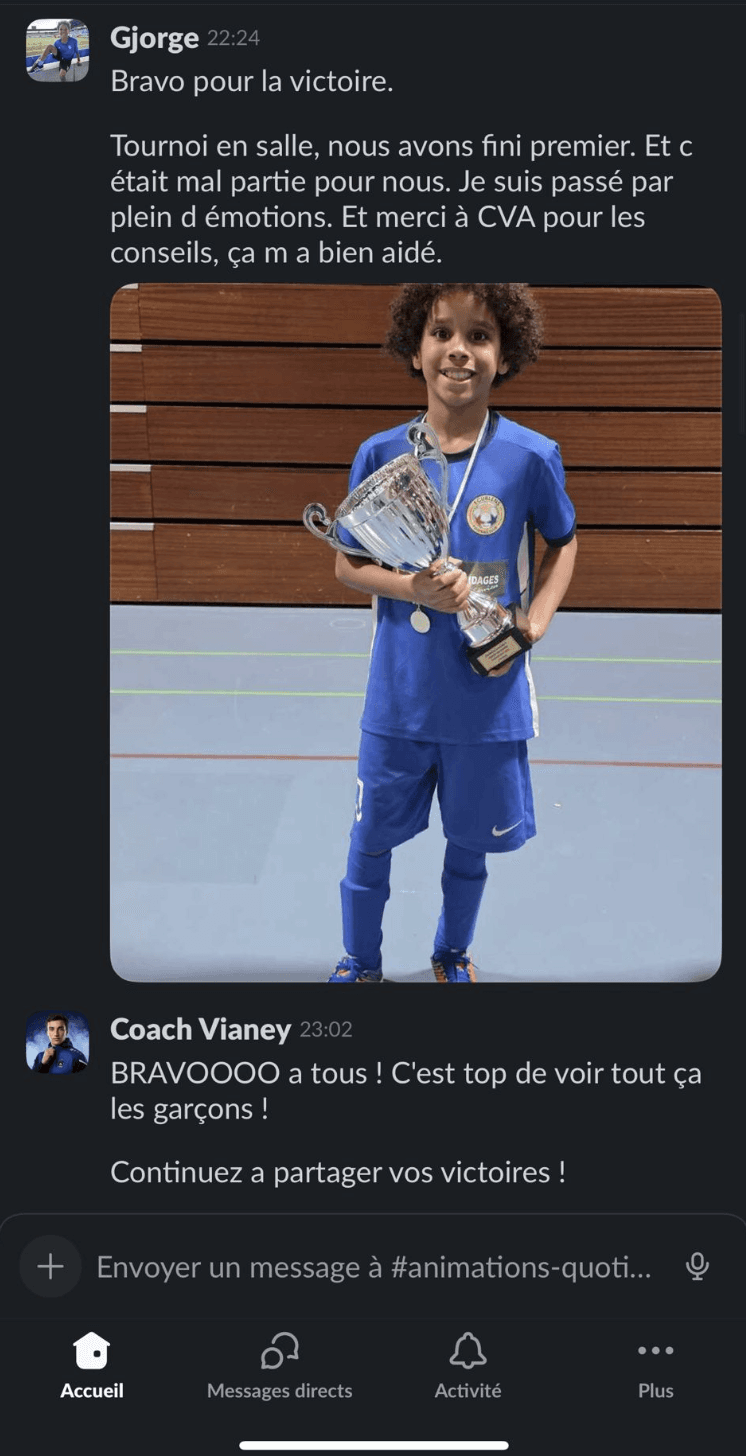Open the Accueil home tab
746x1456 pixels.
(92, 1365)
